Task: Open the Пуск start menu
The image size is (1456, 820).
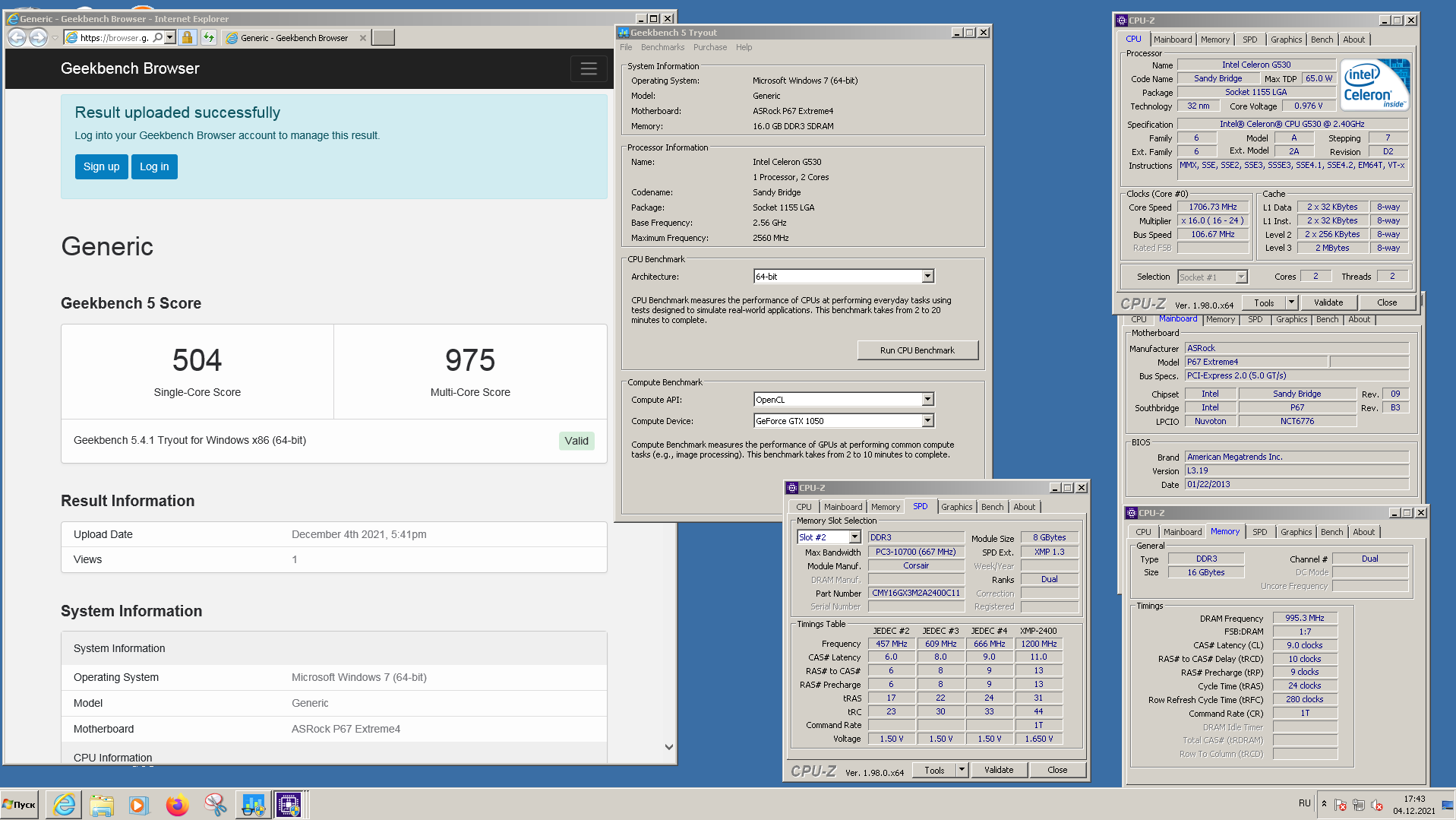Action: [20, 805]
